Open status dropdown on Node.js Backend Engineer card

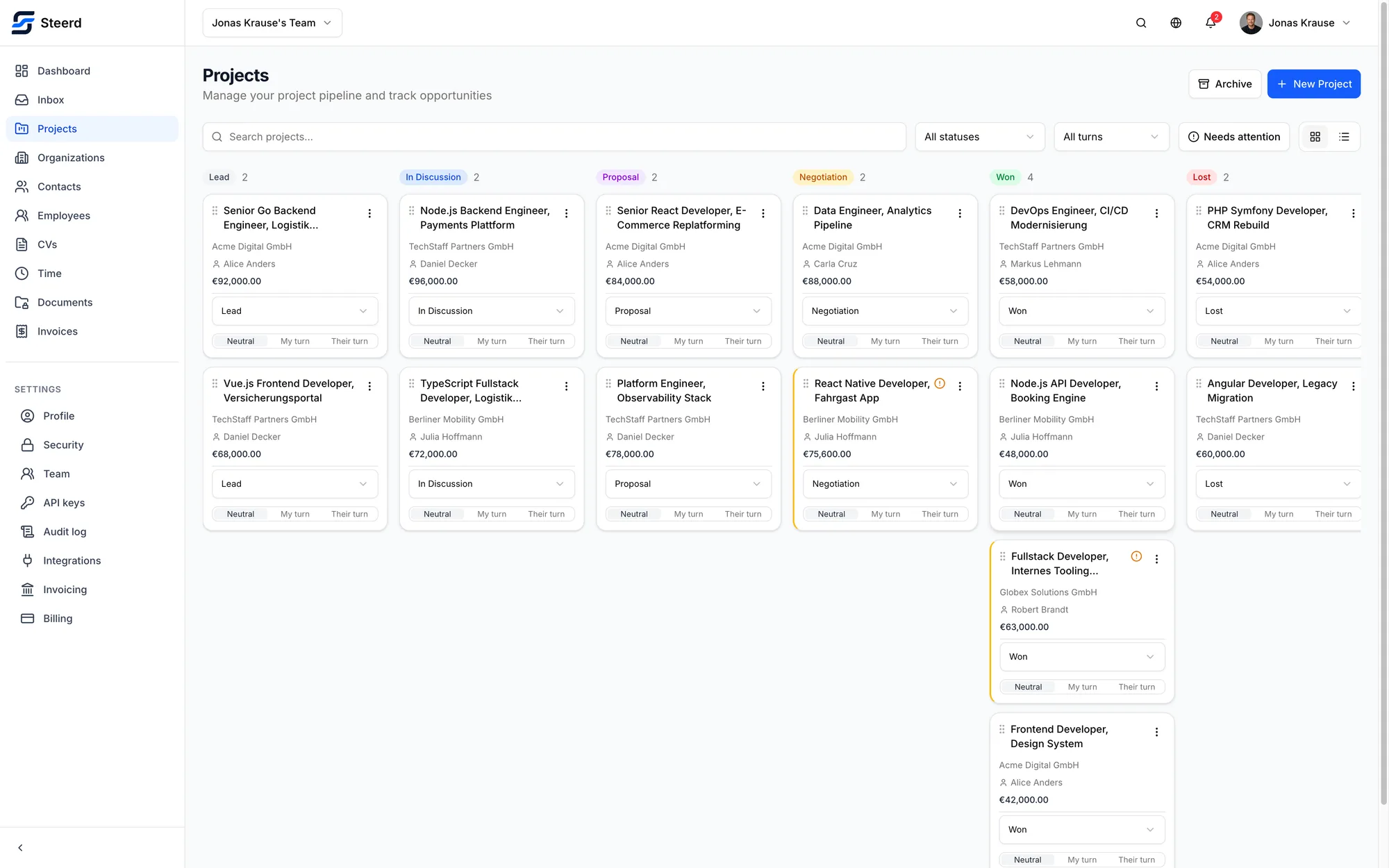click(x=491, y=311)
